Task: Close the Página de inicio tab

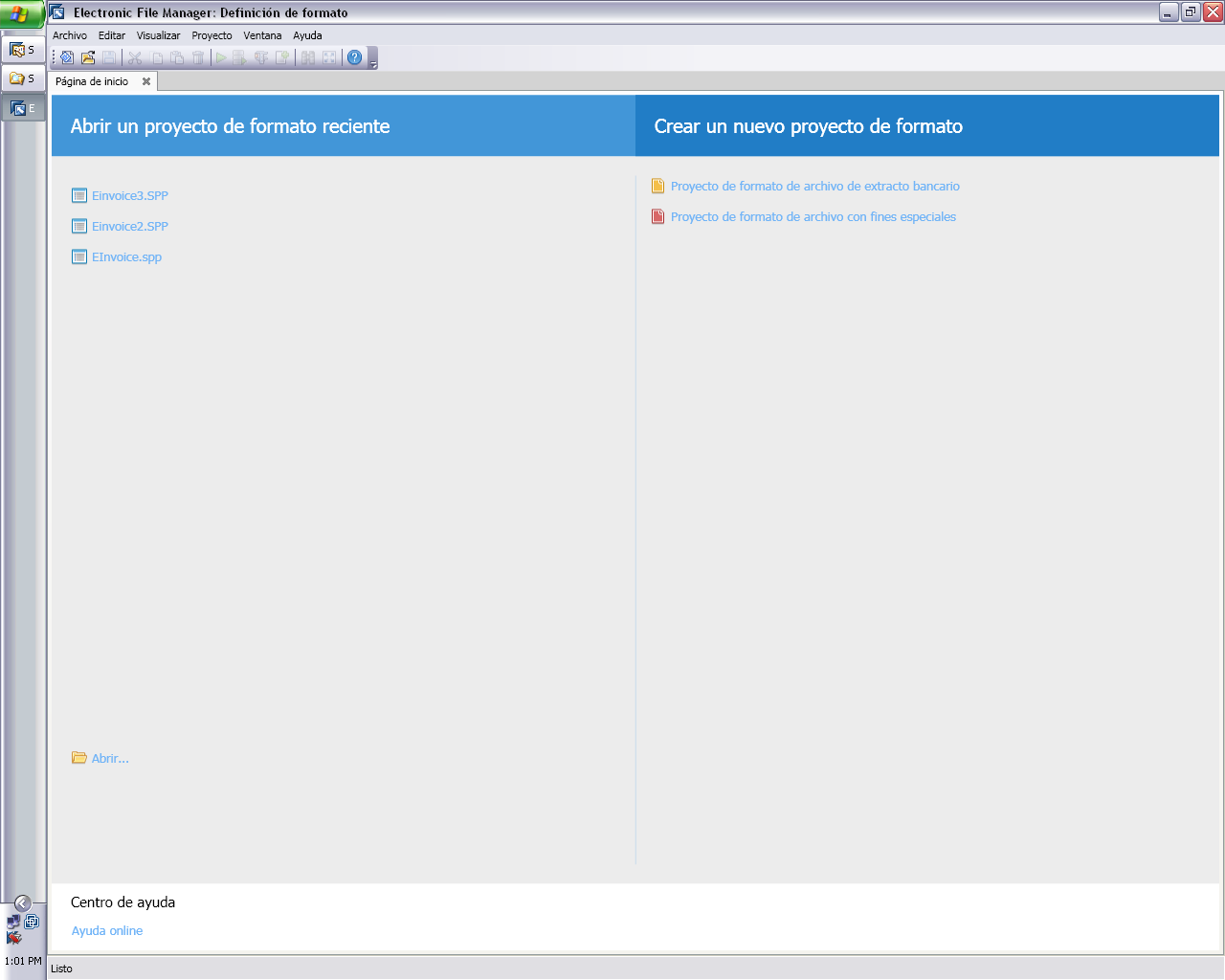Action: coord(145,81)
